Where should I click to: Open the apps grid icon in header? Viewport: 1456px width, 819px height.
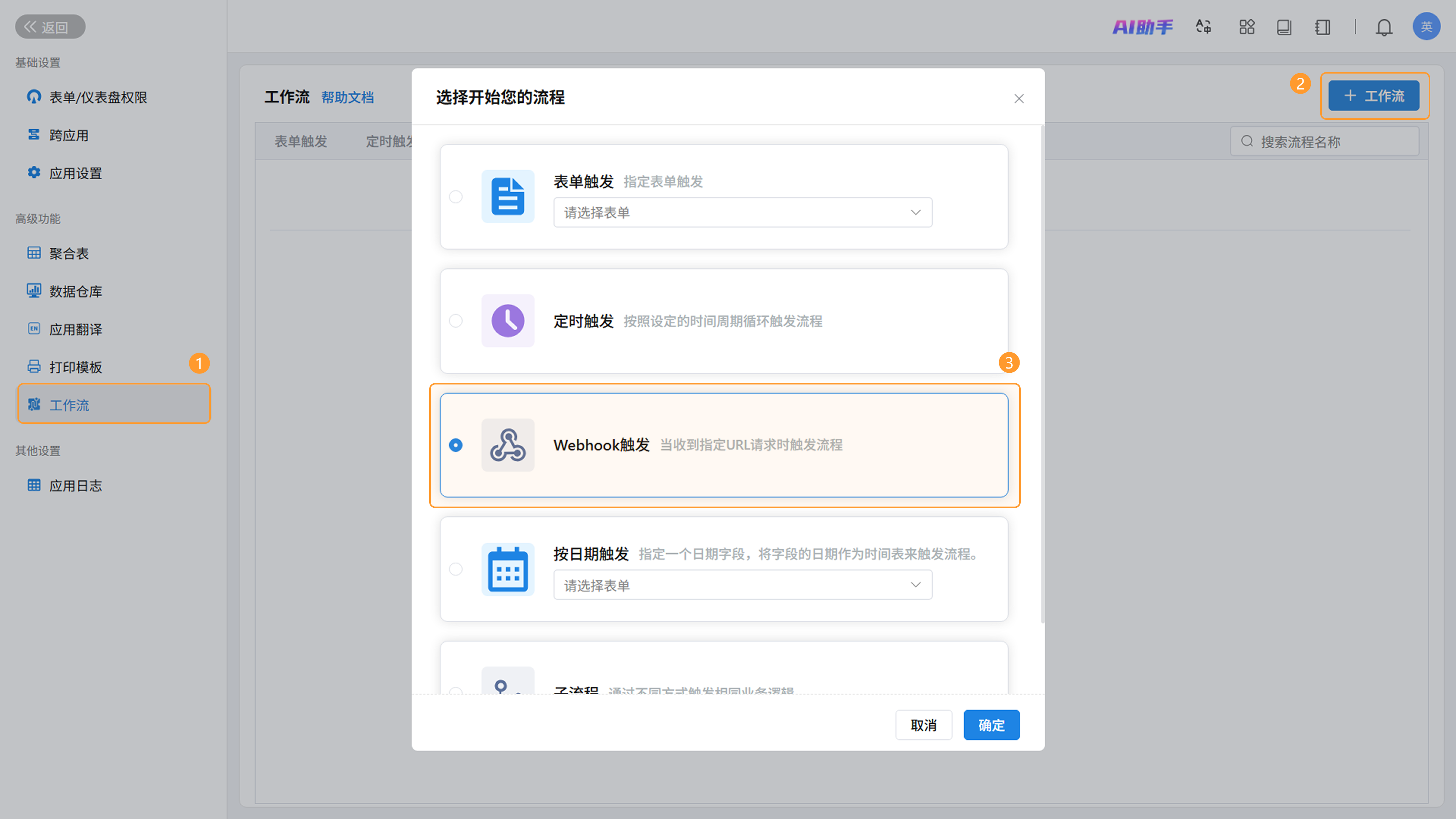[1246, 27]
